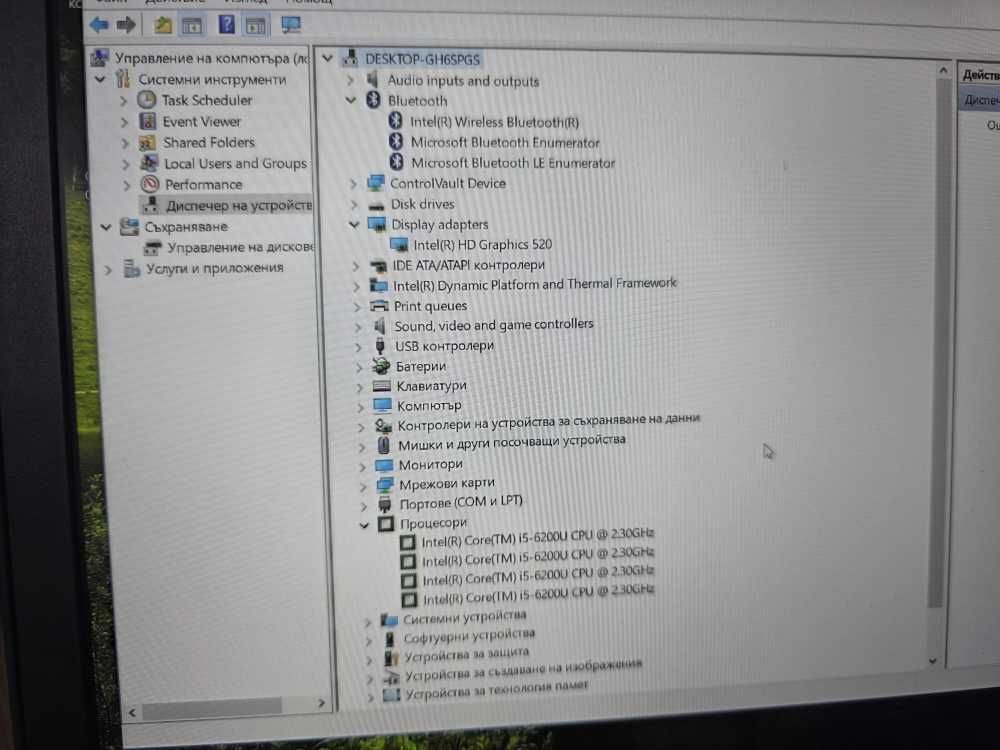Click the Батерии battery icon
1000x750 pixels.
tap(381, 366)
